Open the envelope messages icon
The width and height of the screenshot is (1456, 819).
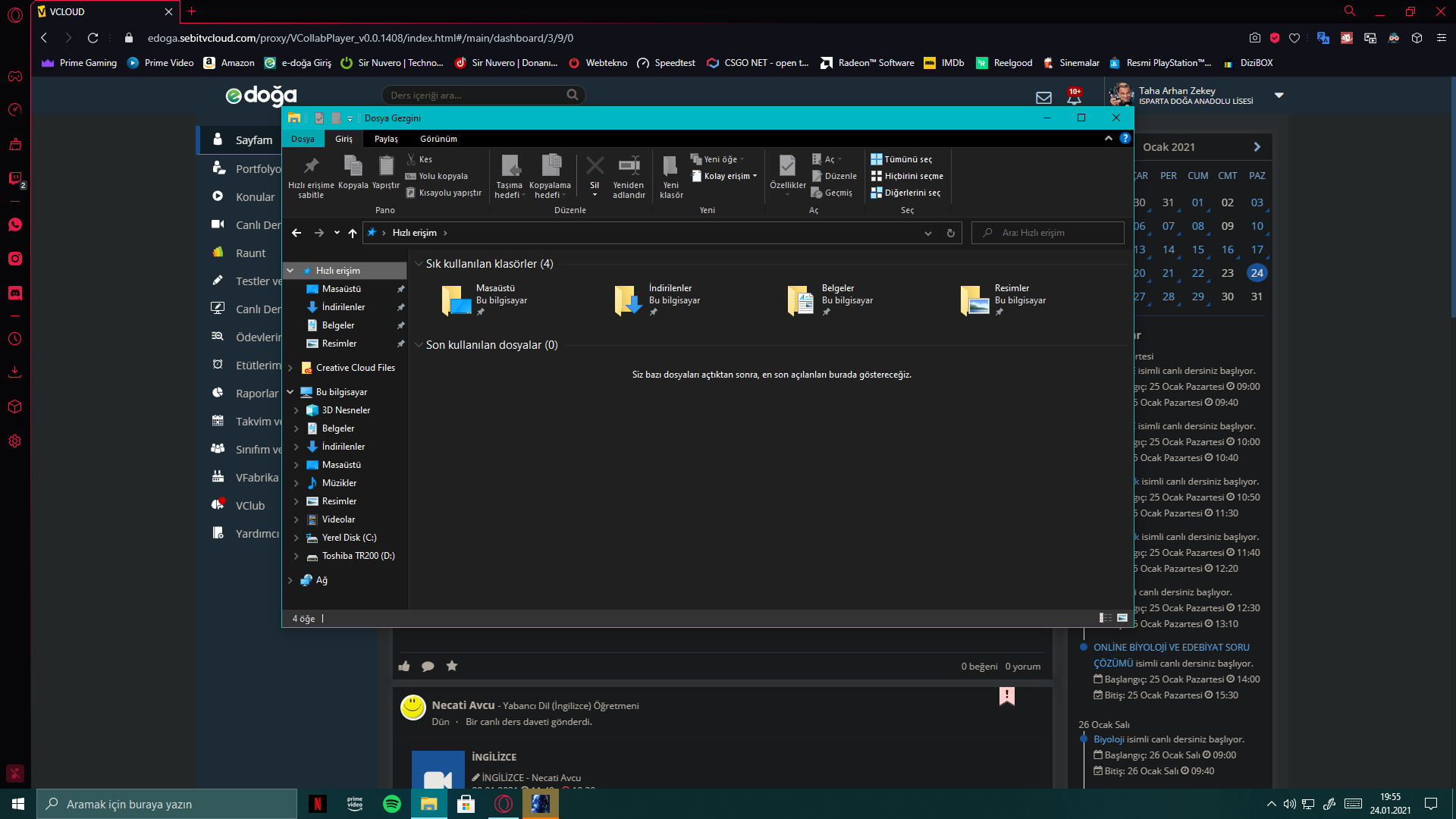point(1043,97)
